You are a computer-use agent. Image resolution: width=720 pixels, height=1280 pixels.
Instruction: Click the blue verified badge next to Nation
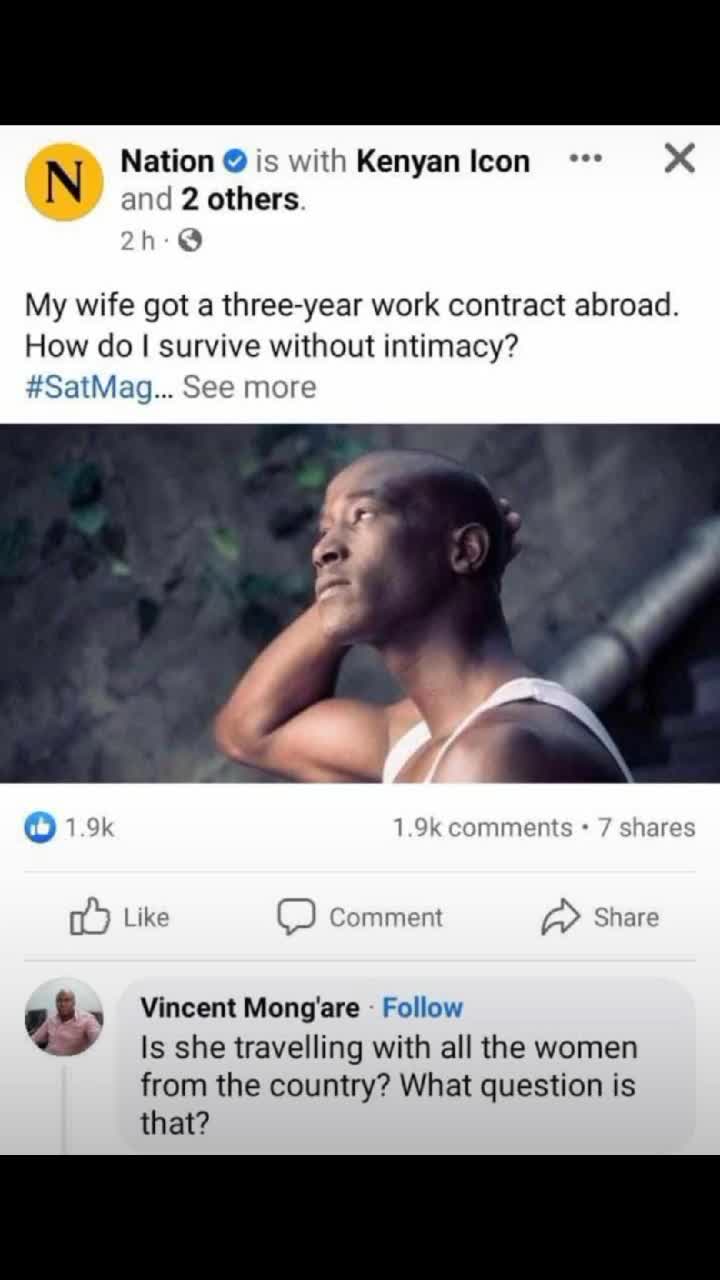(234, 161)
